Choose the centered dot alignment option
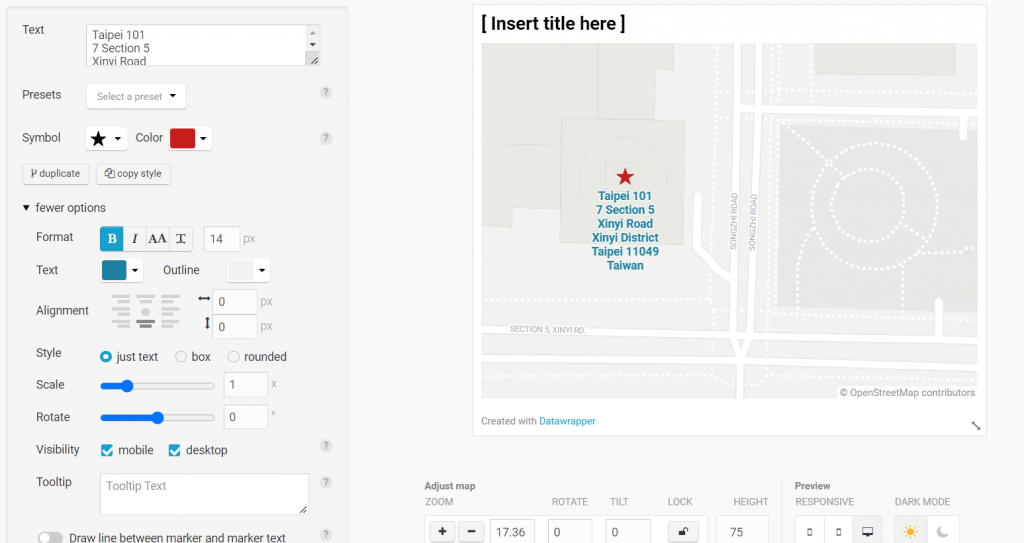Image resolution: width=1024 pixels, height=543 pixels. click(146, 312)
